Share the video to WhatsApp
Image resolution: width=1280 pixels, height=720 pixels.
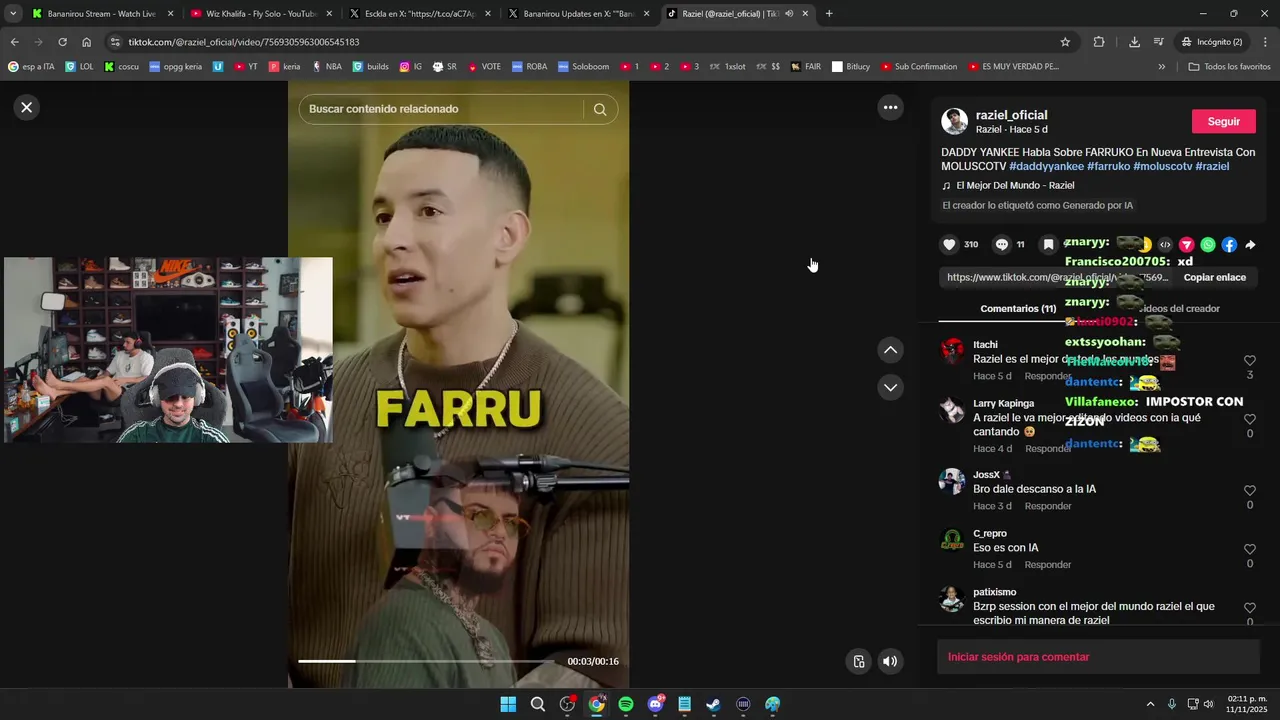1208,244
